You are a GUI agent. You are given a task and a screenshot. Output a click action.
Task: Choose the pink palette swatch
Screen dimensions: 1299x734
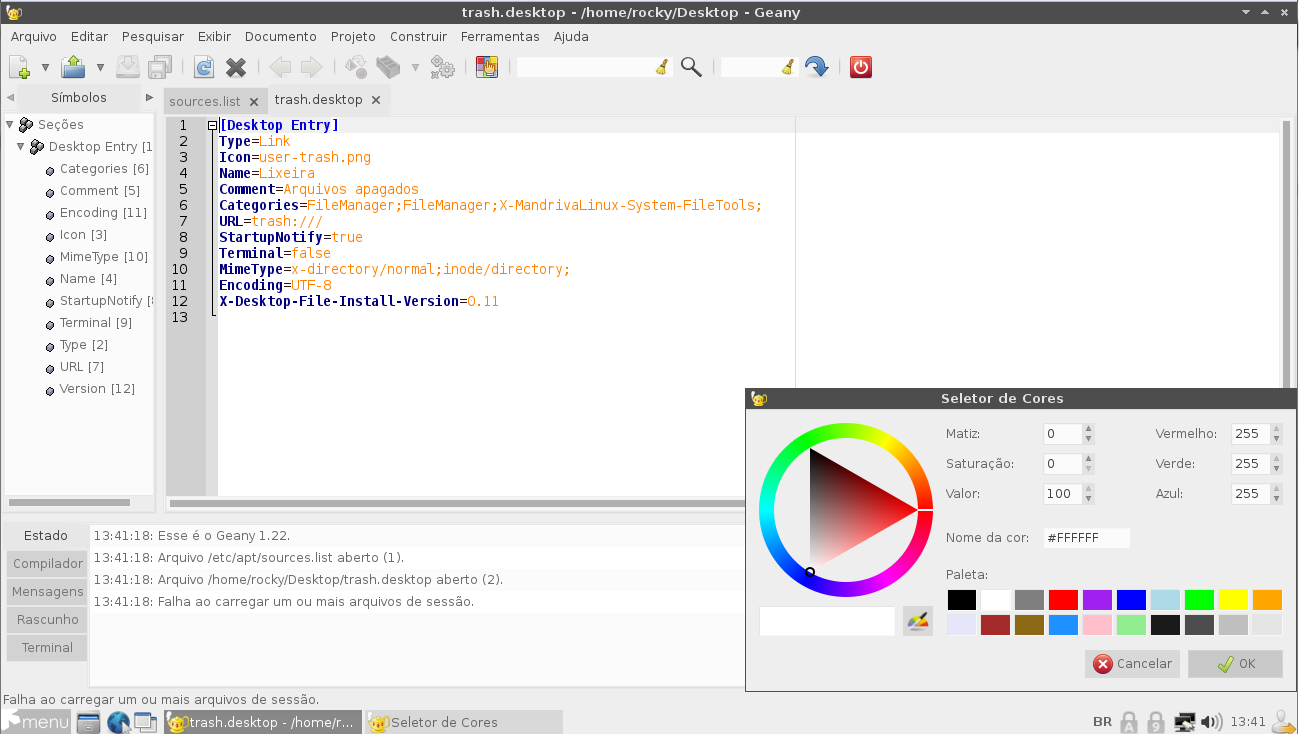(x=1098, y=625)
